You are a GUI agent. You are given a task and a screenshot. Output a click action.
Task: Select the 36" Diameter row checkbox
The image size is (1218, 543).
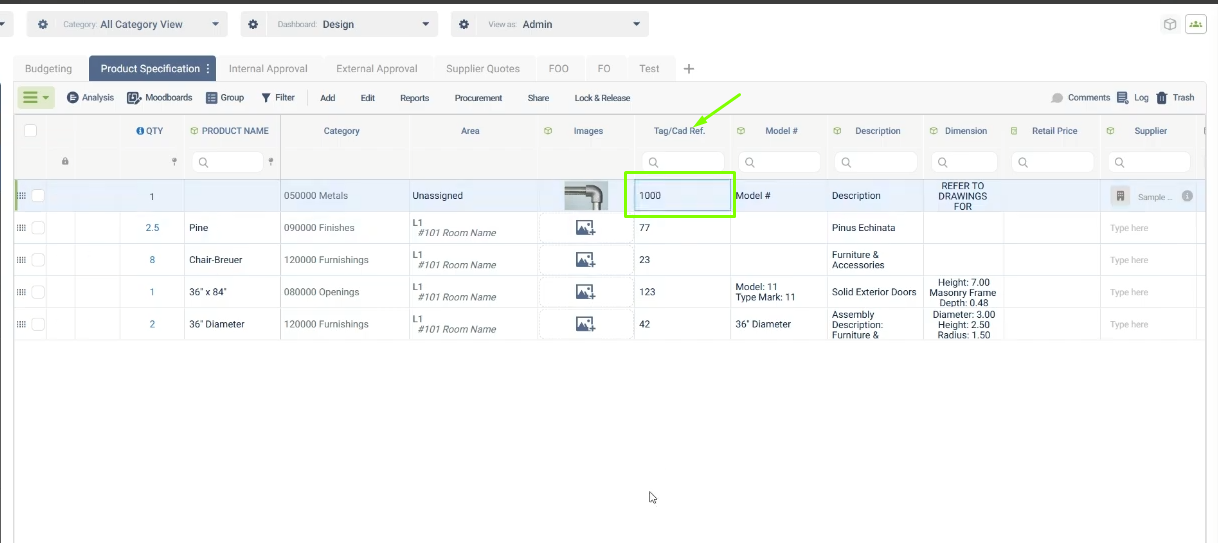(x=38, y=324)
